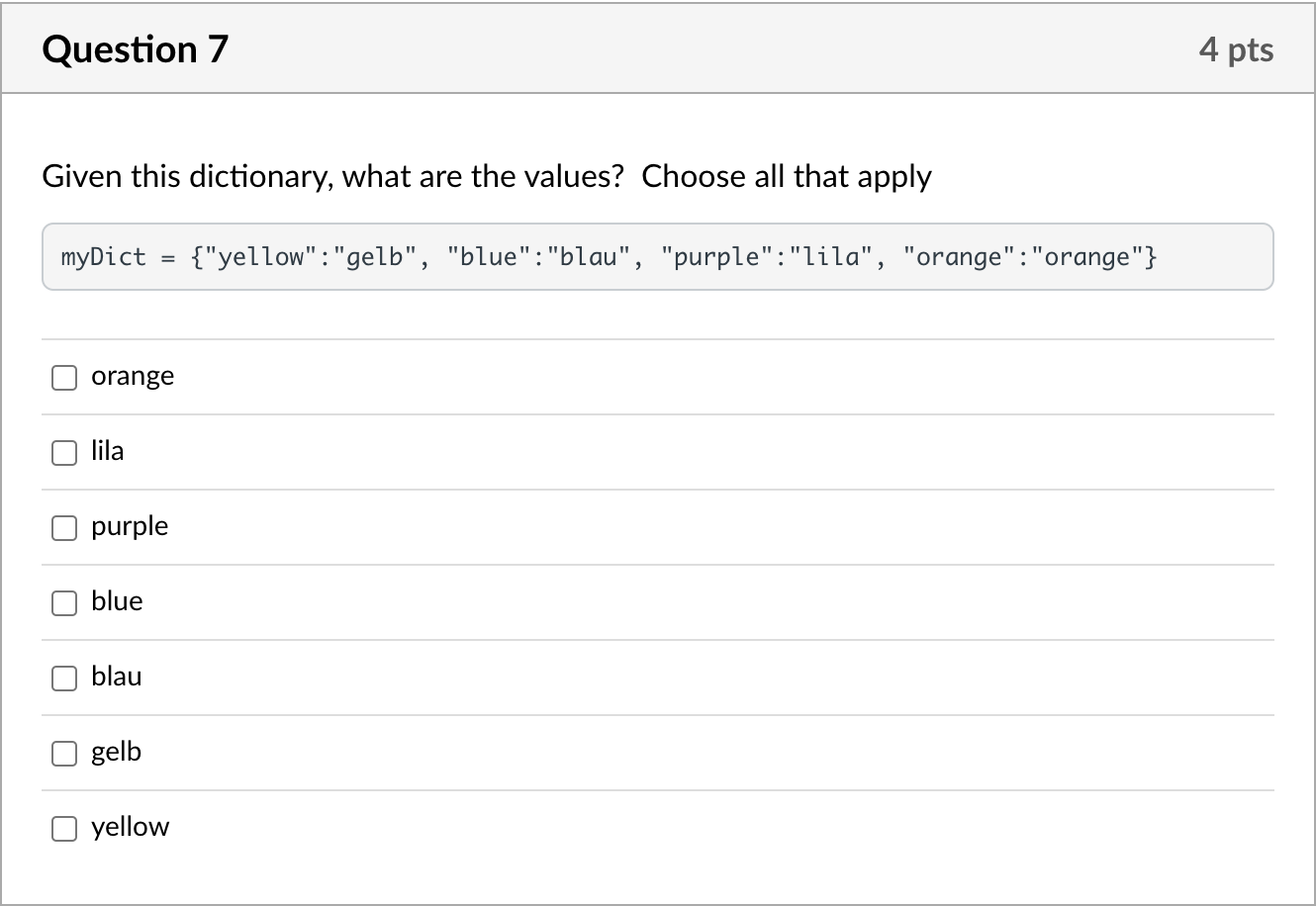
Task: Check the "lila" answer checkbox
Action: [63, 452]
